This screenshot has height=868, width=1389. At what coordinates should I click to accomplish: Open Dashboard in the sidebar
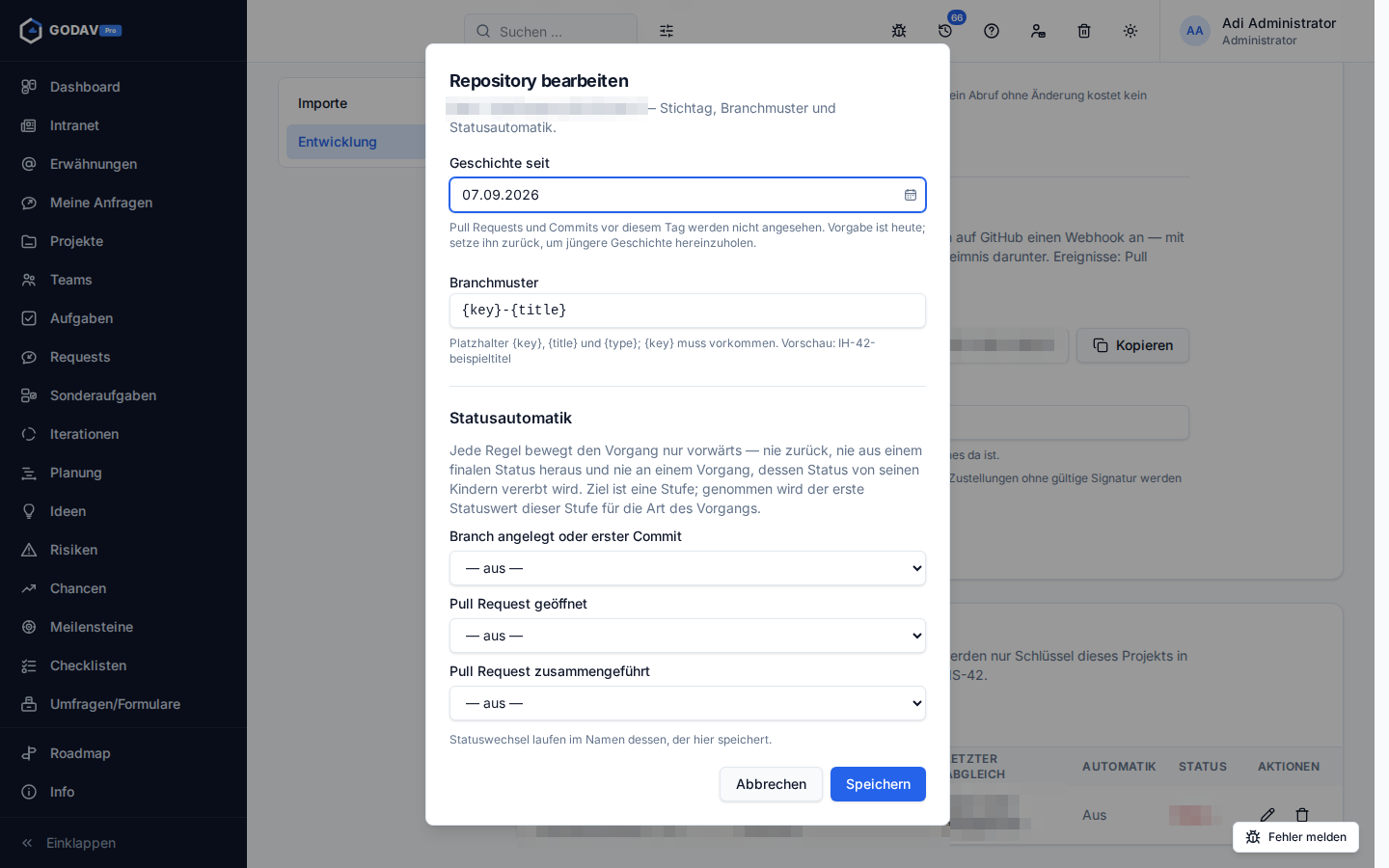tap(123, 87)
